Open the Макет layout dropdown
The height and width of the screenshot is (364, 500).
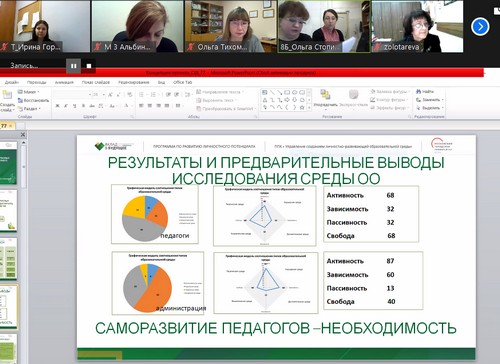coord(29,92)
